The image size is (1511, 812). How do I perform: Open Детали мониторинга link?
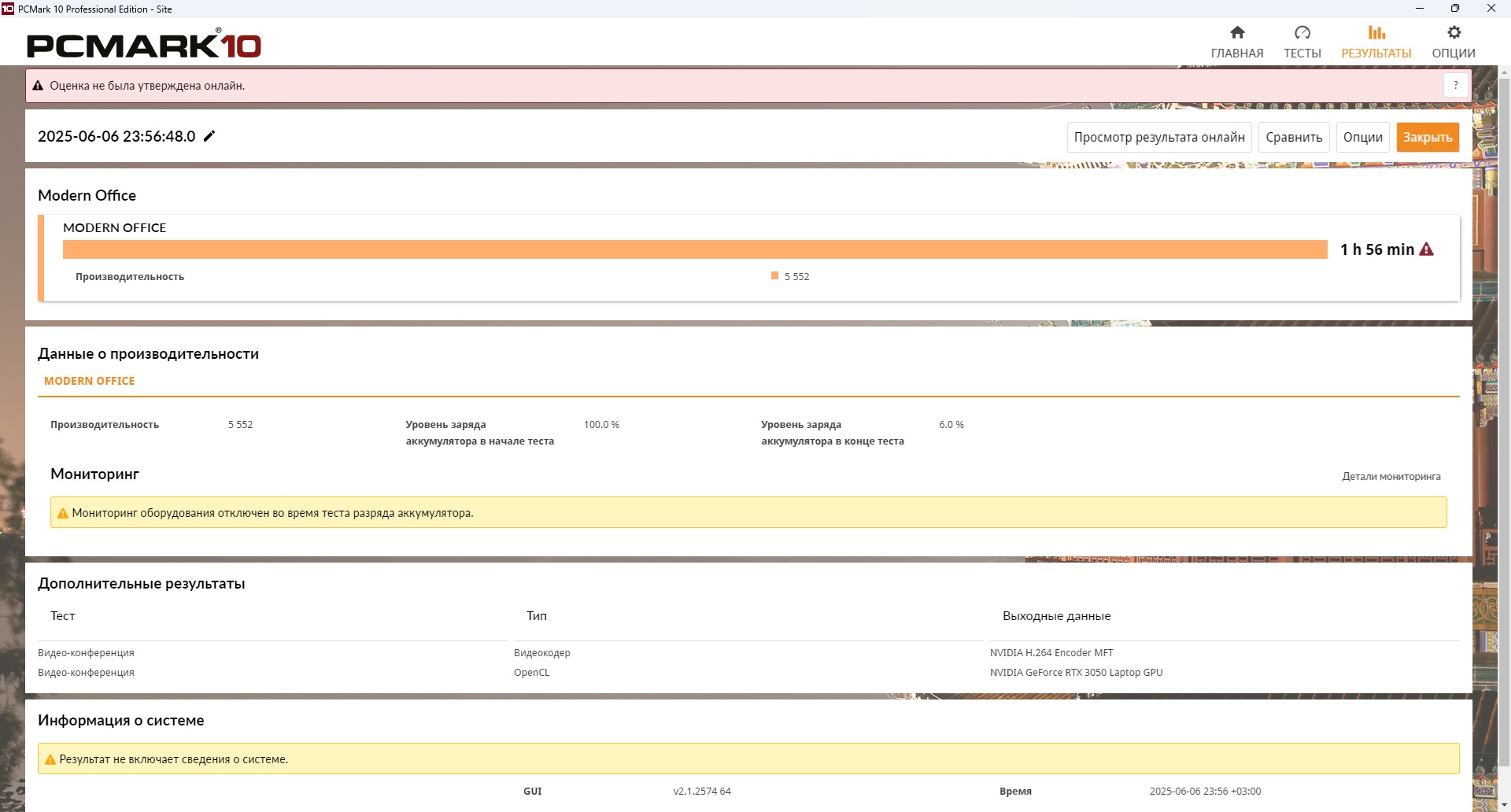point(1391,476)
